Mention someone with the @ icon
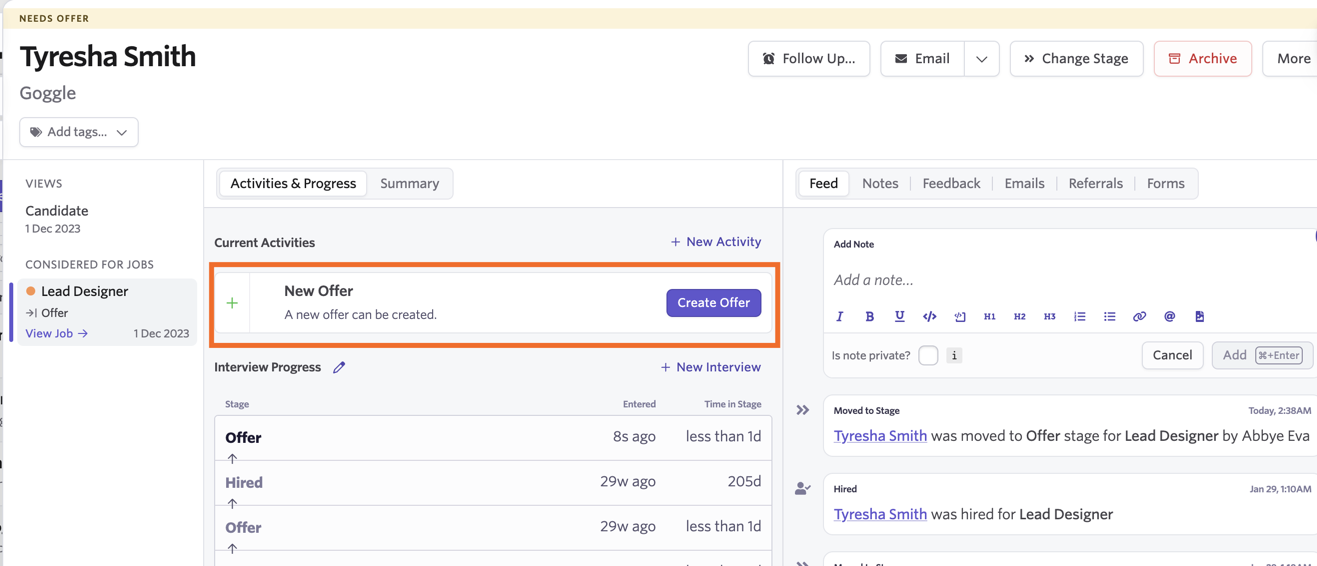The image size is (1317, 566). click(1169, 317)
